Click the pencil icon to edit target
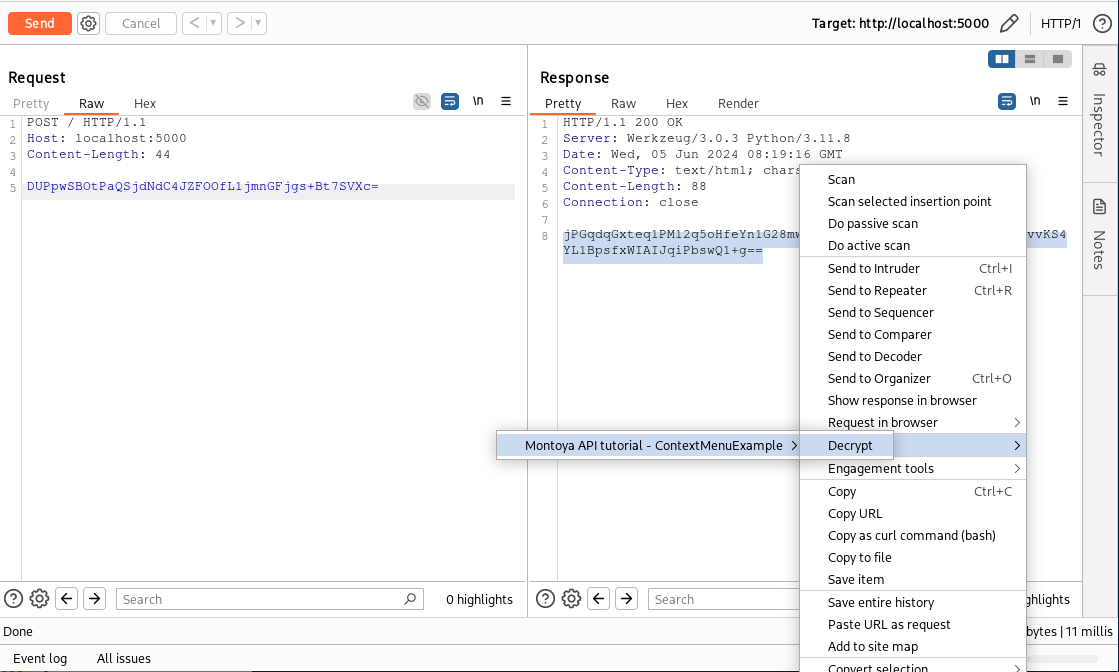Image resolution: width=1119 pixels, height=672 pixels. [1009, 23]
